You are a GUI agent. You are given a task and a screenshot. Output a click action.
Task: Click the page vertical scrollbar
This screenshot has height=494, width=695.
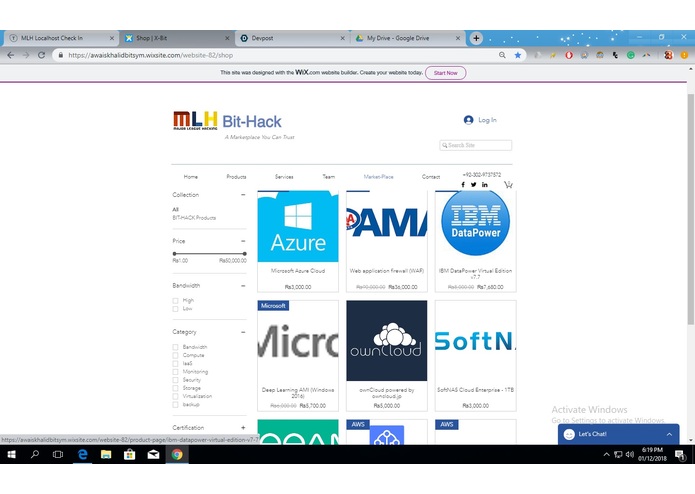click(x=691, y=208)
